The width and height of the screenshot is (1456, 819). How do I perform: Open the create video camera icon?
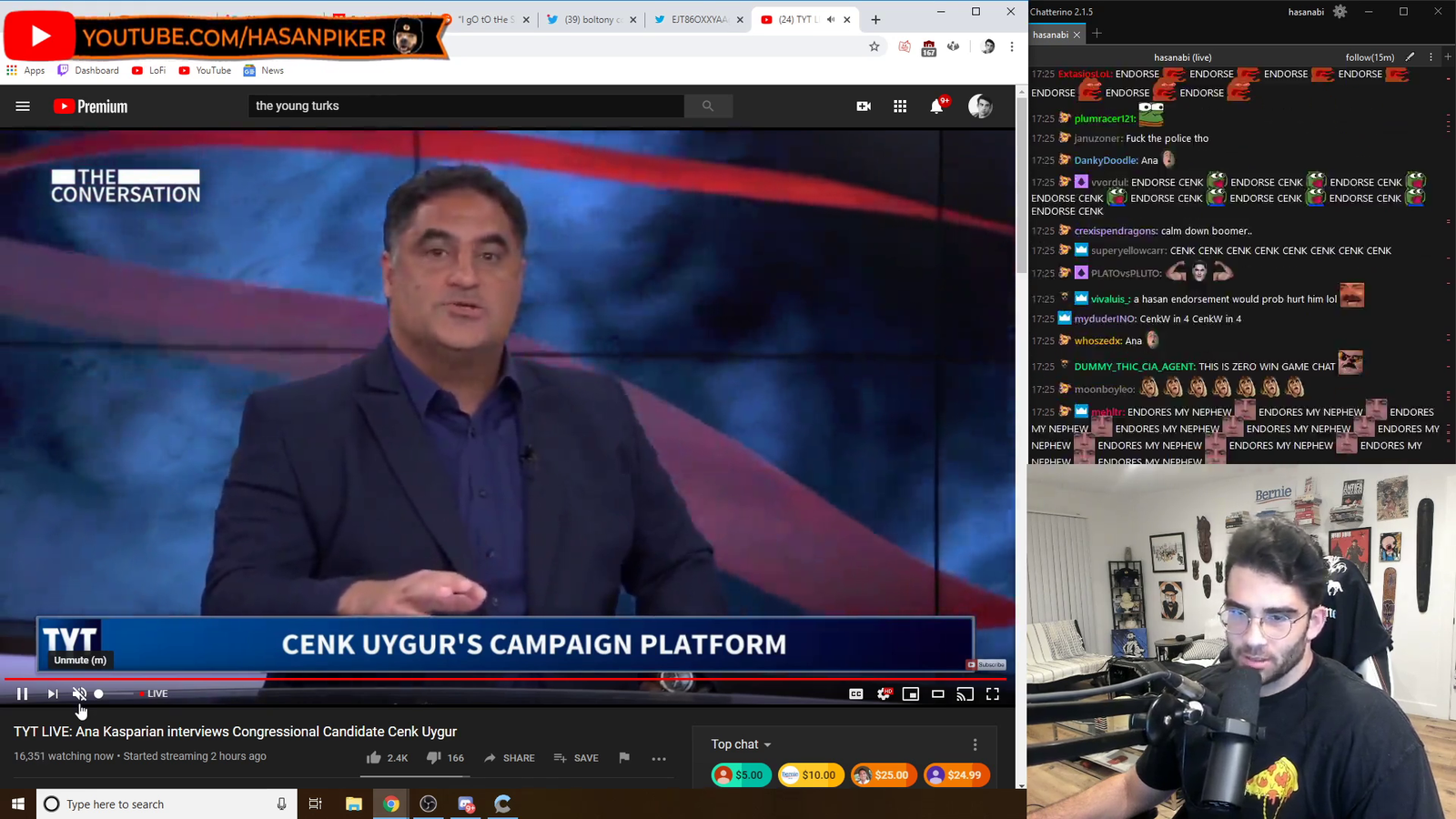(x=864, y=106)
